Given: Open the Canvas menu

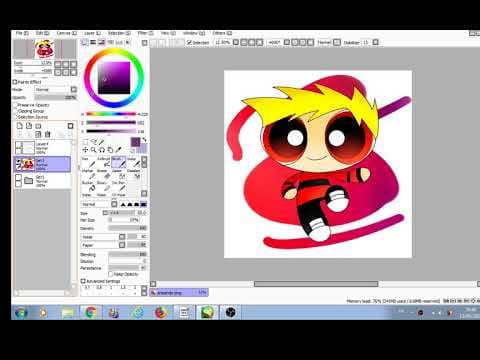Looking at the screenshot, I should (x=66, y=33).
